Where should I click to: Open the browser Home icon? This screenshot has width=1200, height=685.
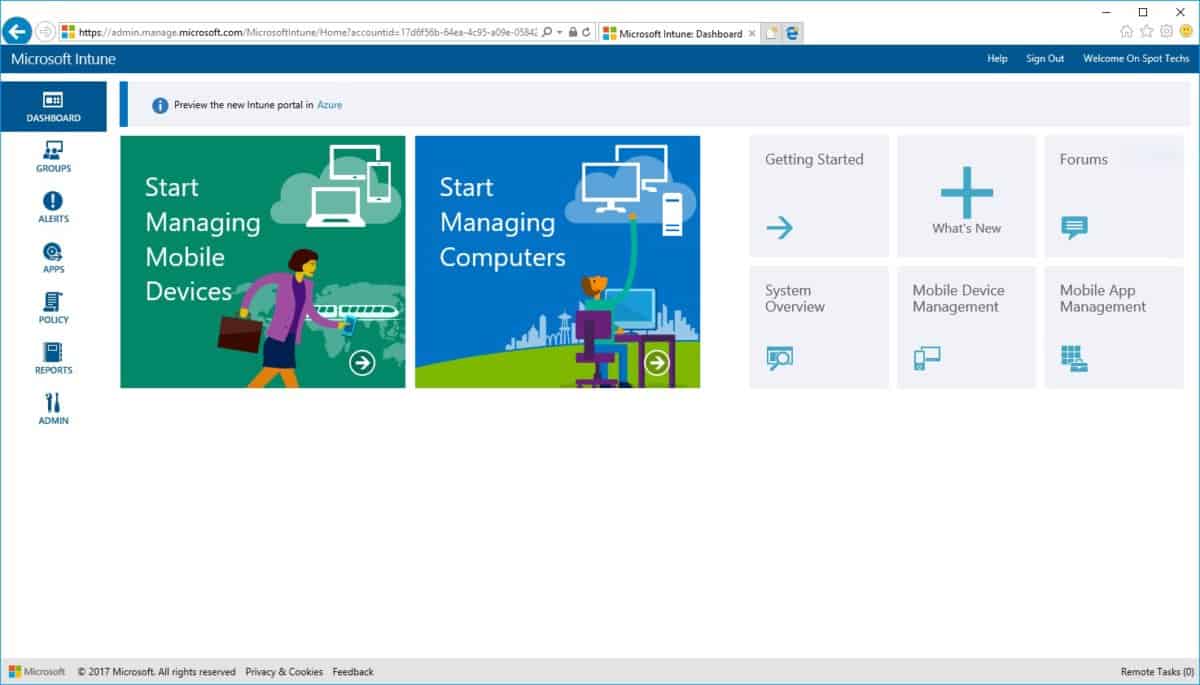pyautogui.click(x=1126, y=32)
